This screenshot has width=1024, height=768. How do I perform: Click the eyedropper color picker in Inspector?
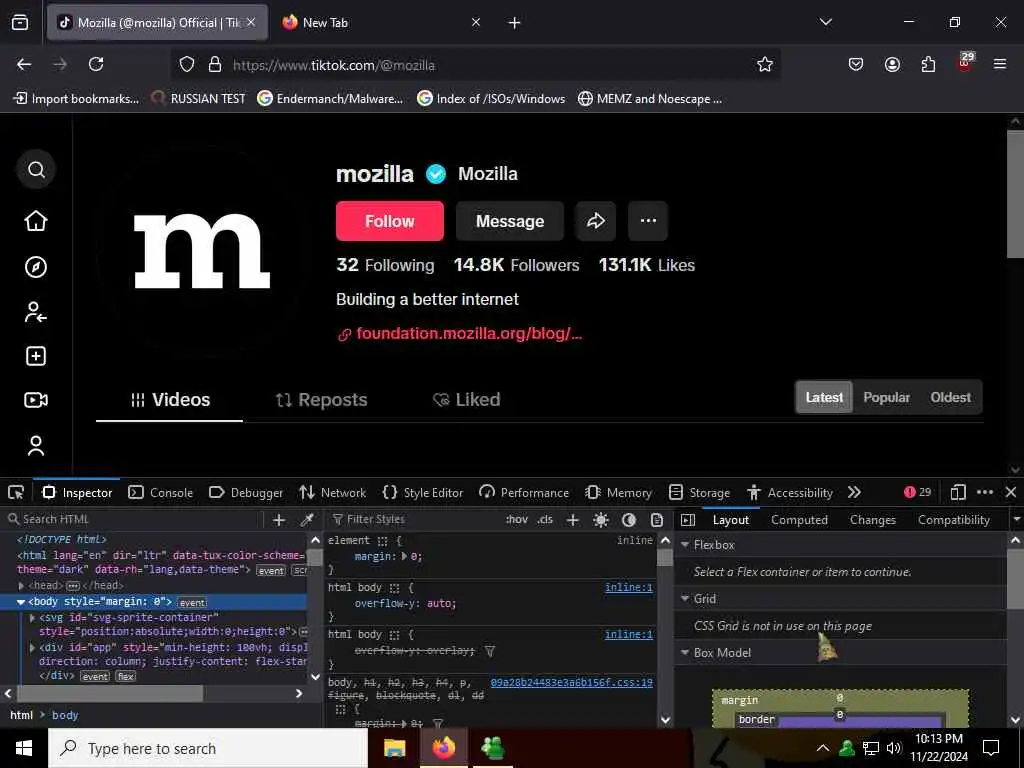307,520
